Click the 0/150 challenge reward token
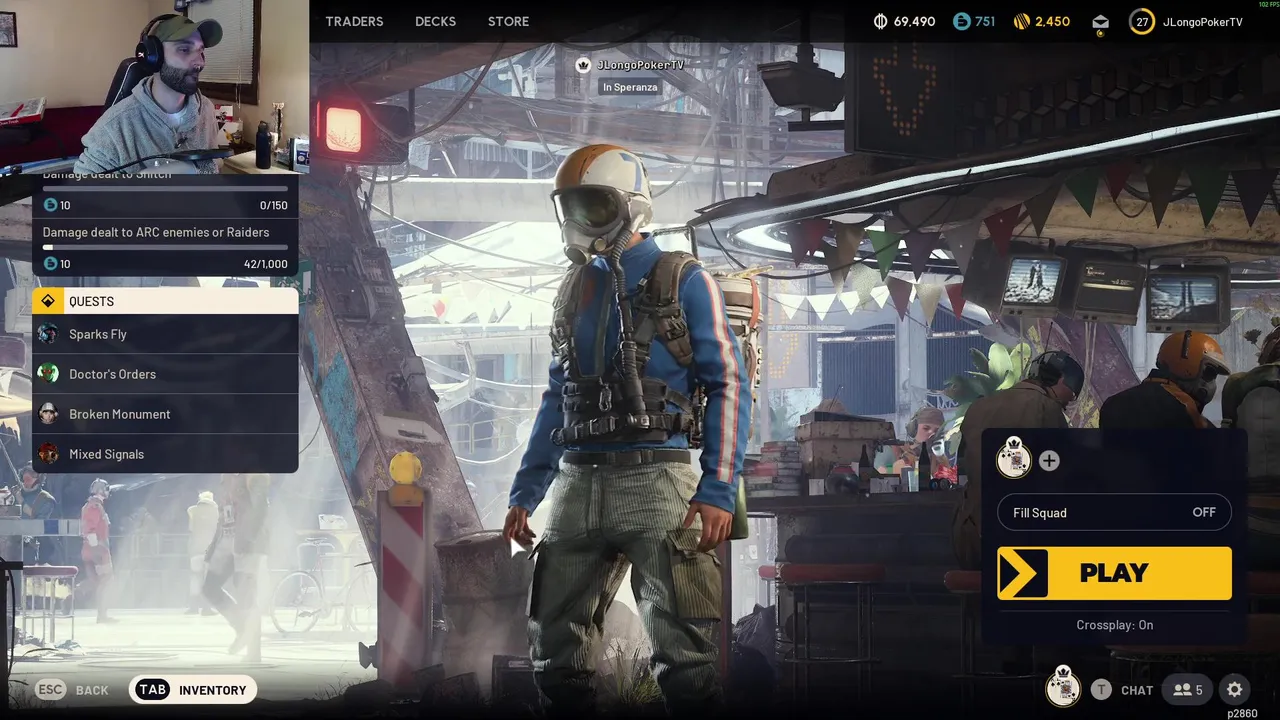The width and height of the screenshot is (1280, 720). click(x=50, y=205)
